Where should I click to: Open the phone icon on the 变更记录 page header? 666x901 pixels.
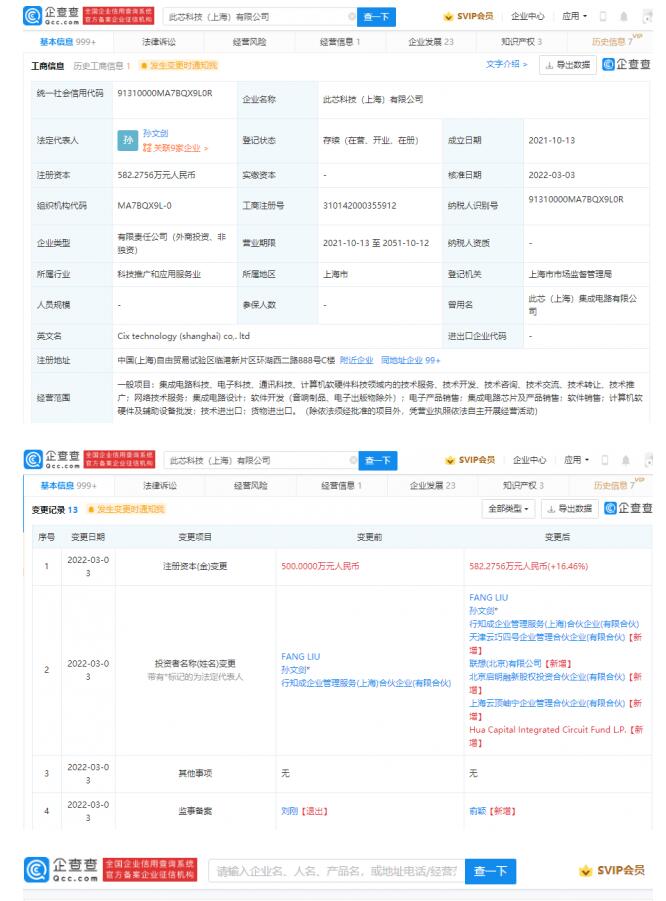click(x=605, y=460)
